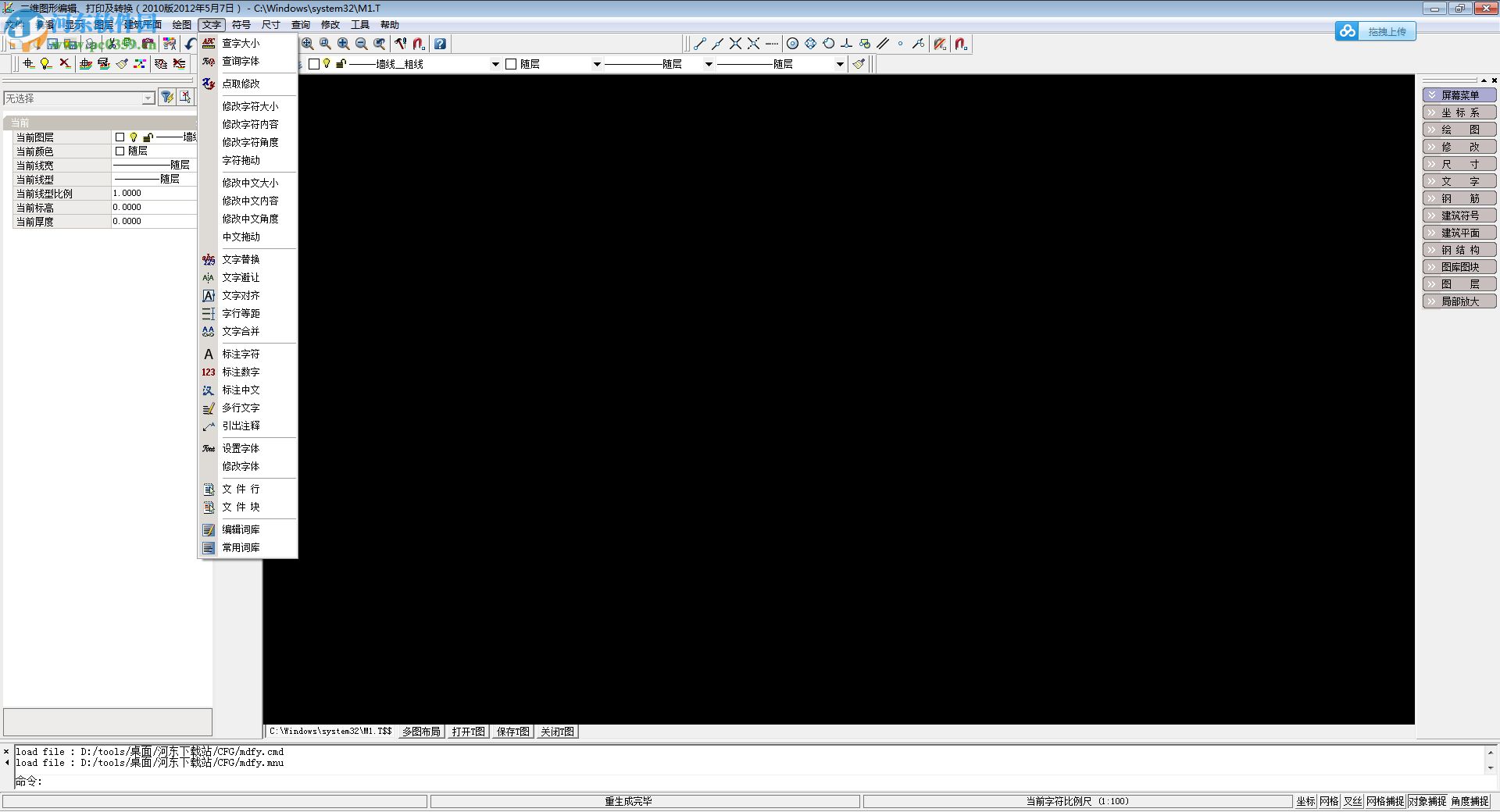Screen dimensions: 1500x812
Task: Open the 帮助 menu
Action: pyautogui.click(x=389, y=25)
